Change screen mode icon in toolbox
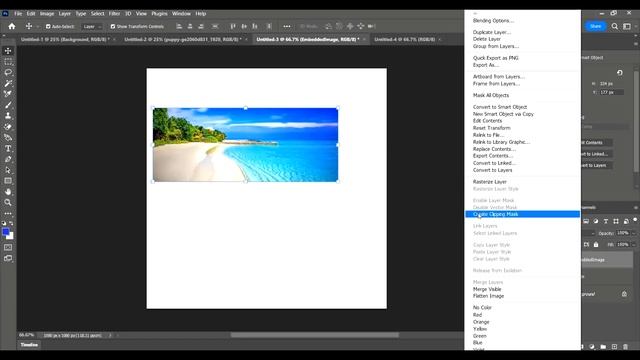The image size is (640, 360). click(x=8, y=258)
